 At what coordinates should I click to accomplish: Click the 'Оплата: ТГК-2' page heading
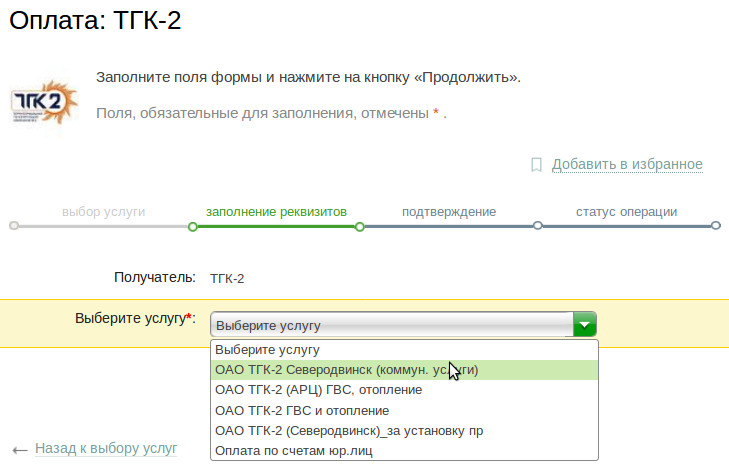95,20
